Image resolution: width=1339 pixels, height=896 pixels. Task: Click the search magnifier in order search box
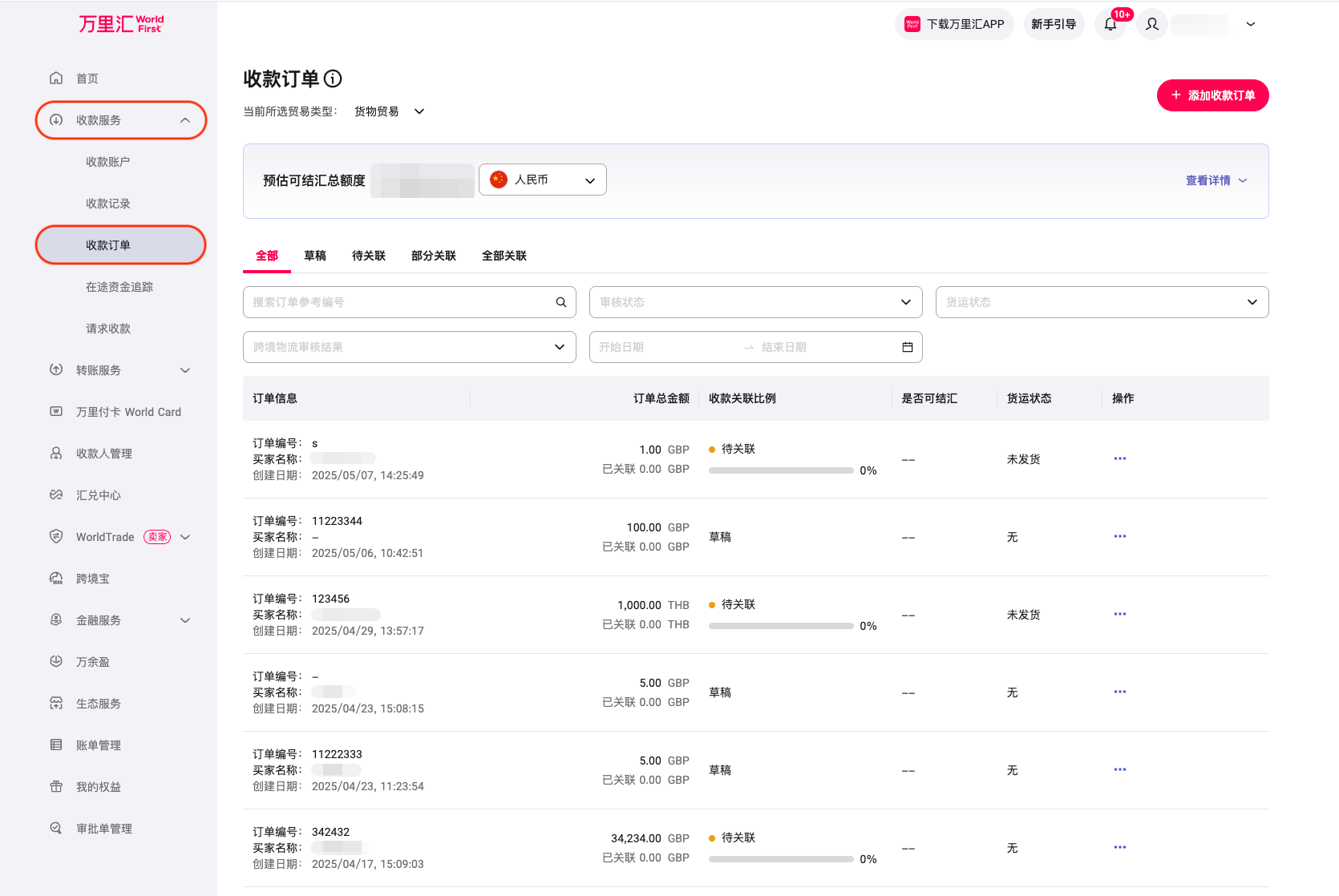pyautogui.click(x=561, y=302)
